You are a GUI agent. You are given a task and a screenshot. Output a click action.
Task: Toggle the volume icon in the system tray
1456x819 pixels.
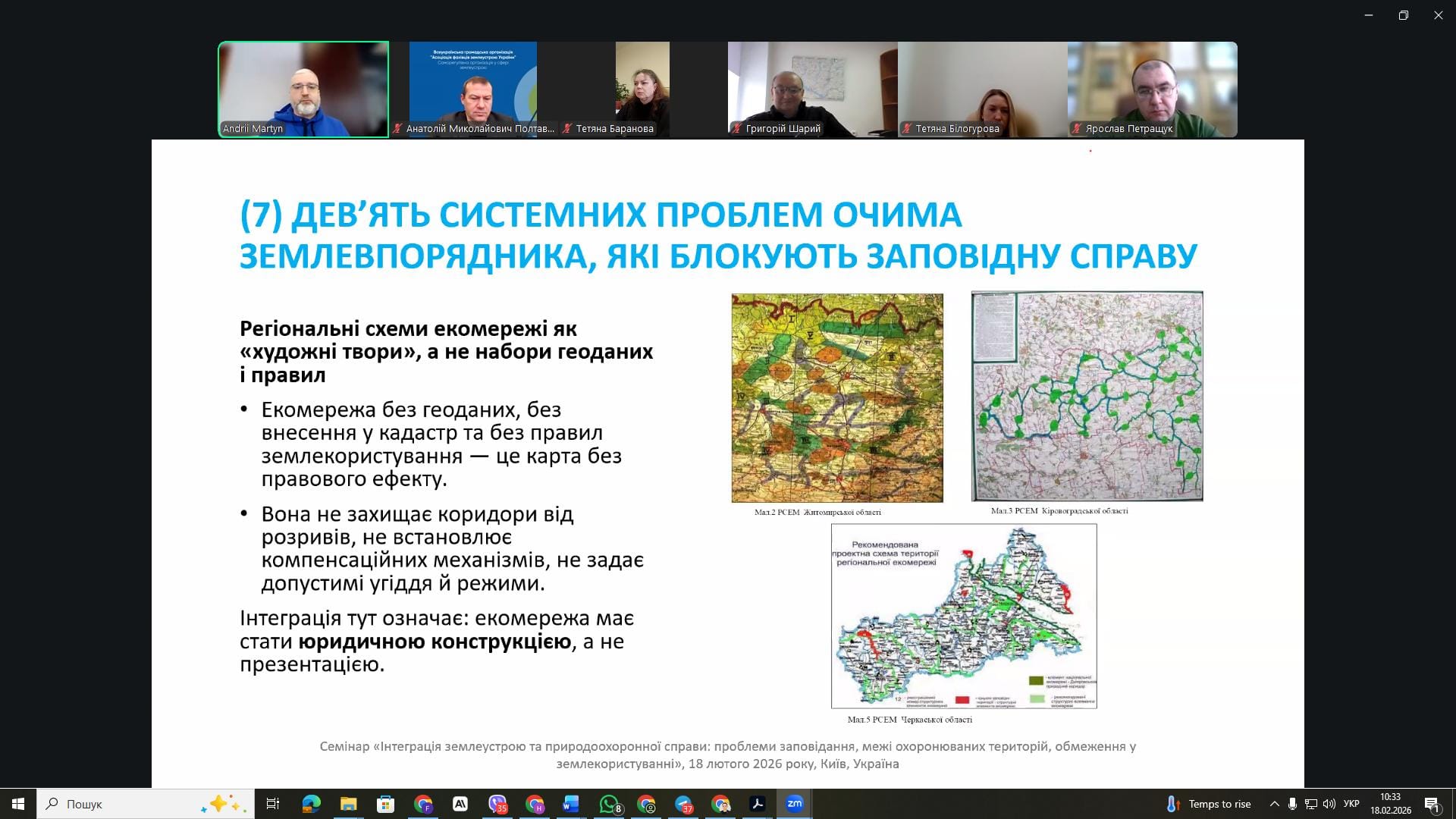tap(1329, 804)
